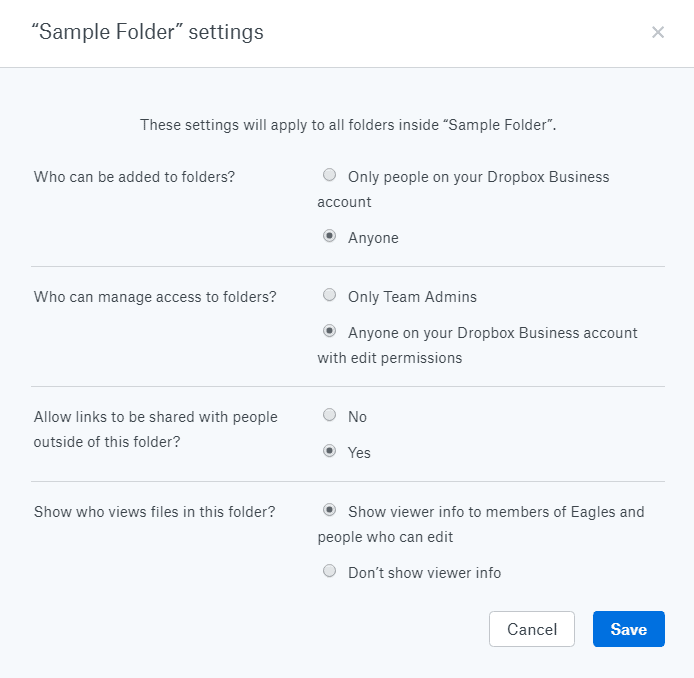The image size is (694, 678).
Task: Select 'Only people on your Dropbox Business account' radio
Action: 329,175
